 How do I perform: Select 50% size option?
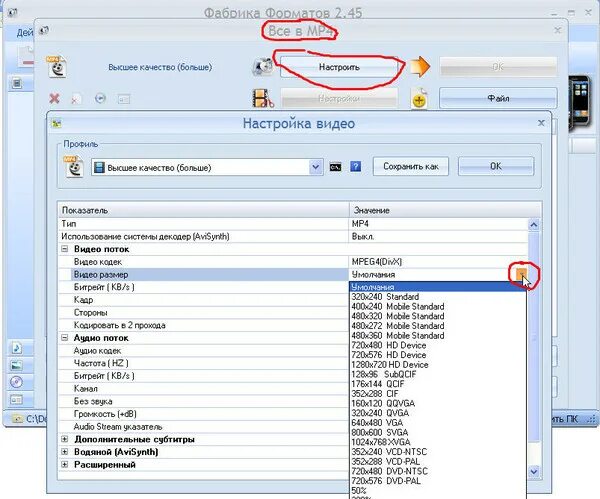[438, 491]
